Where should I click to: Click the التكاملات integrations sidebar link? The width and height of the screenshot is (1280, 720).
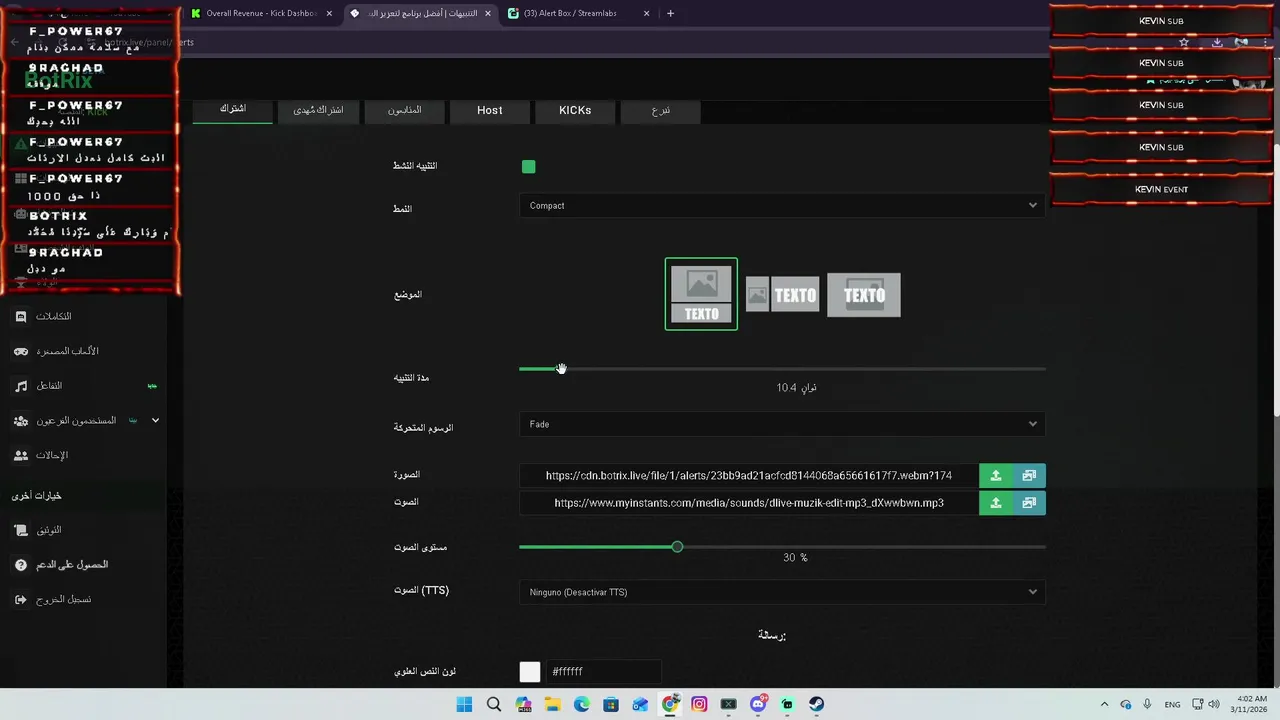coord(54,317)
